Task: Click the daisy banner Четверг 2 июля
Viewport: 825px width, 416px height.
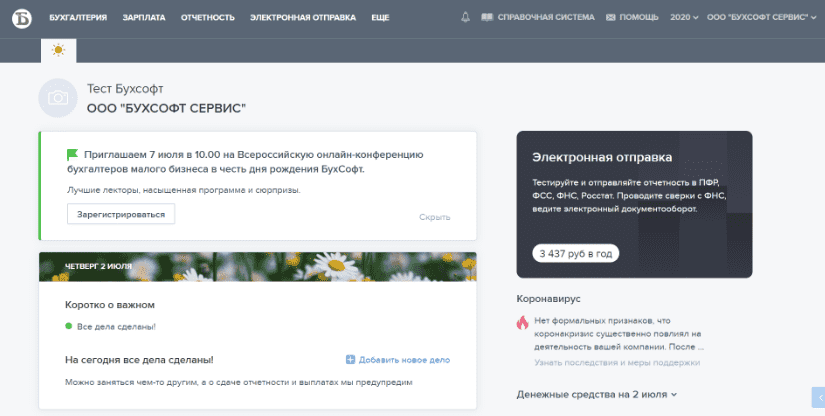Action: coord(258,267)
